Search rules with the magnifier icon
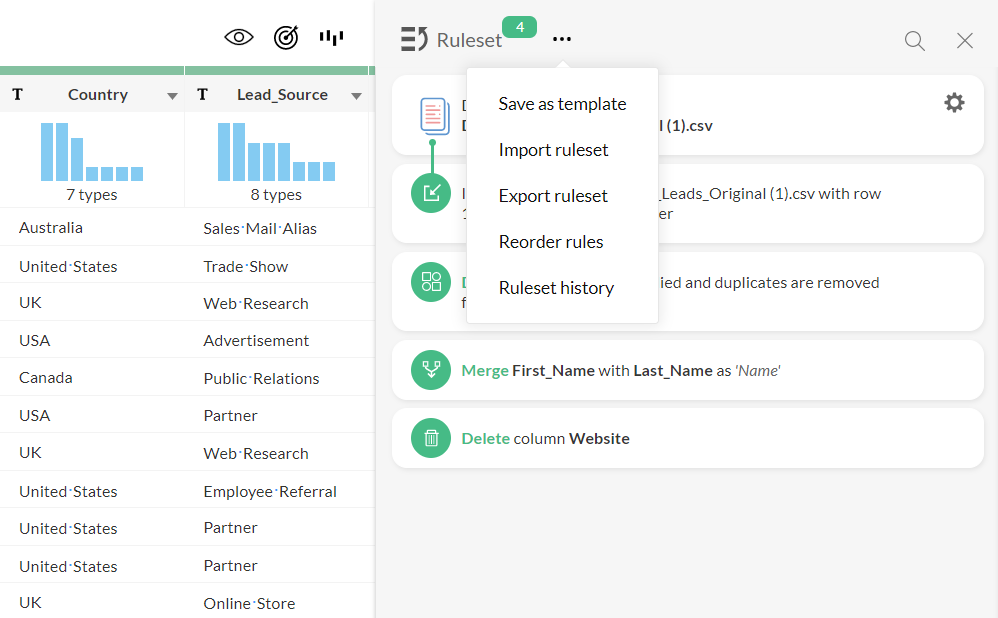The image size is (998, 618). click(x=914, y=40)
